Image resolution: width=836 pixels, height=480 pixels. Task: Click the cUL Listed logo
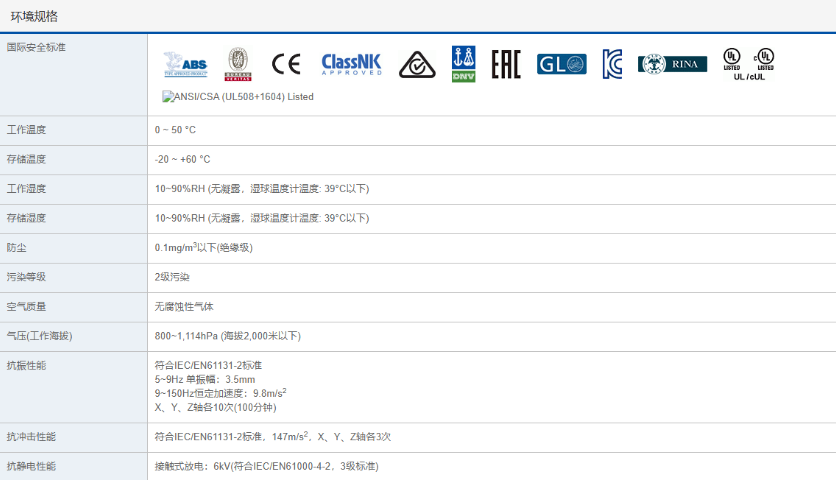pyautogui.click(x=764, y=59)
